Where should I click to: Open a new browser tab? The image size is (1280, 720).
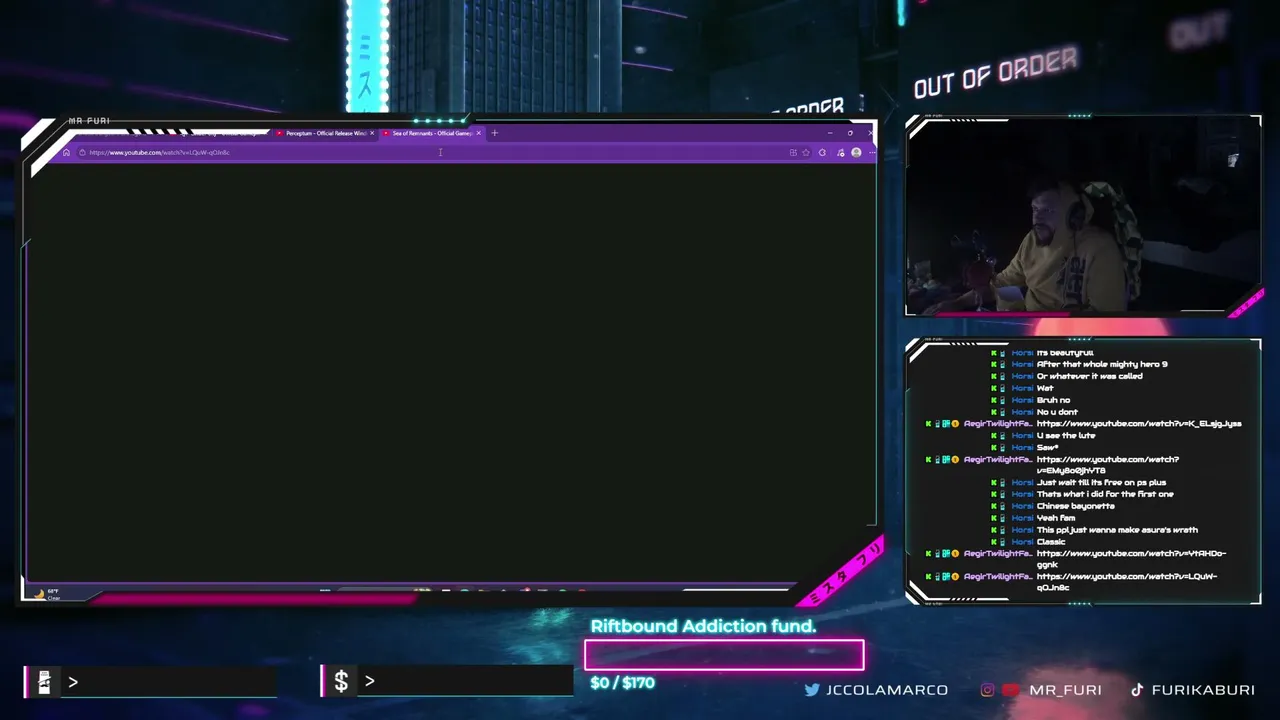[x=494, y=133]
